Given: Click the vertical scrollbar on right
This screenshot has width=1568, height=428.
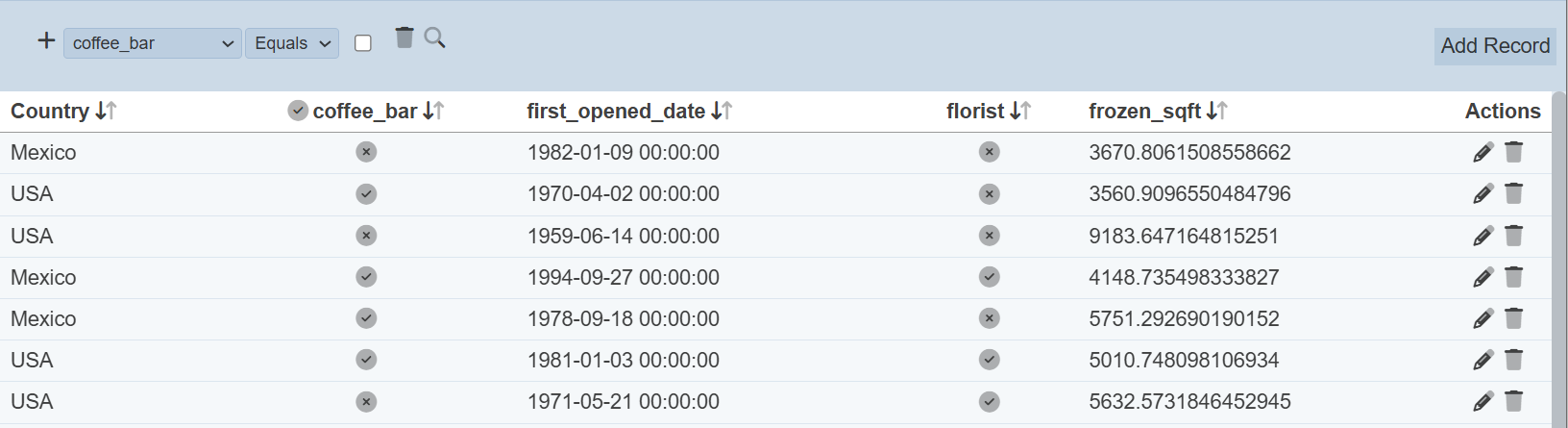Looking at the screenshot, I should [x=1558, y=260].
